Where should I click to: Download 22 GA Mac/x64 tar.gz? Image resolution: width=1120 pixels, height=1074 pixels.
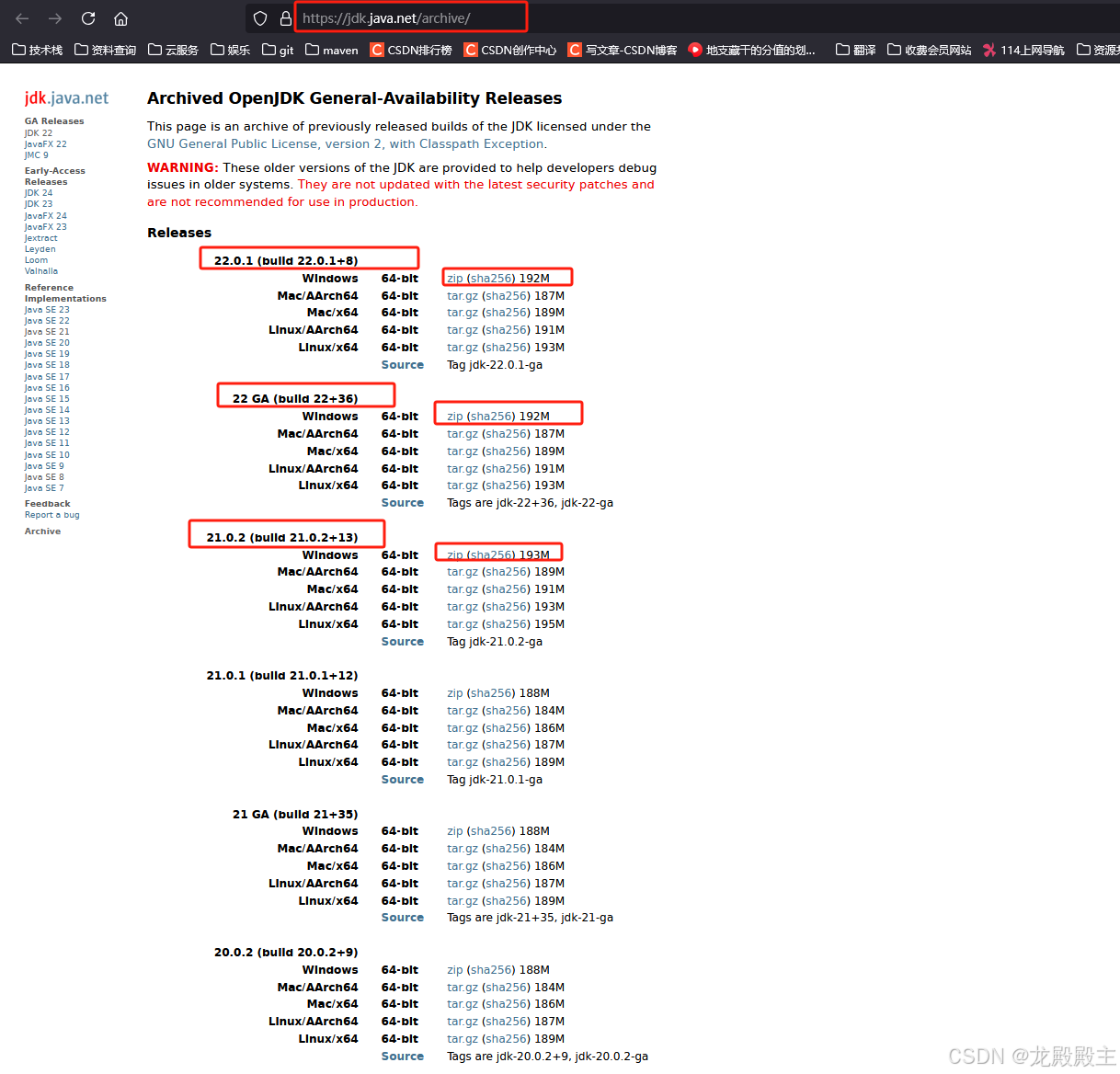coord(463,451)
